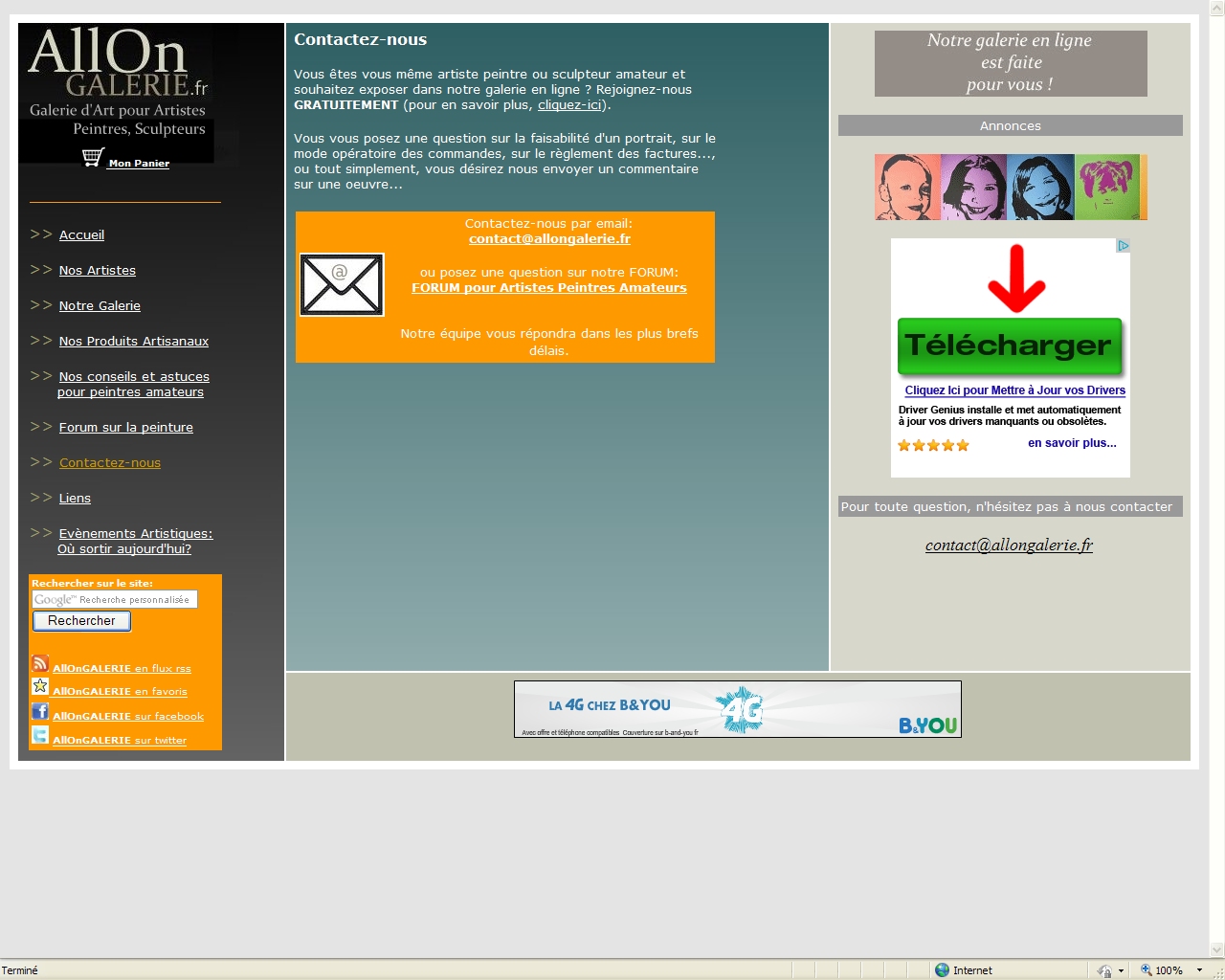This screenshot has width=1225, height=980.
Task: Expand the status bar security dropdown
Action: (1121, 970)
